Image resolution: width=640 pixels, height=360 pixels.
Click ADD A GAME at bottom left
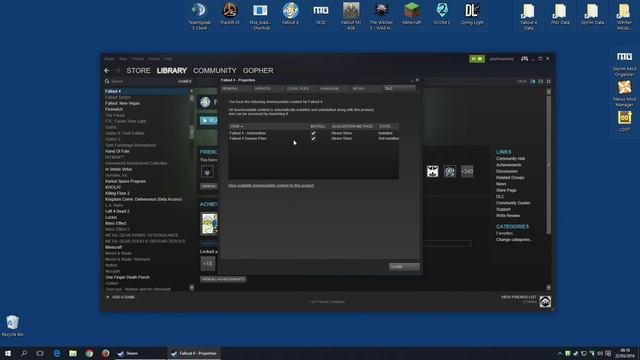tap(121, 297)
